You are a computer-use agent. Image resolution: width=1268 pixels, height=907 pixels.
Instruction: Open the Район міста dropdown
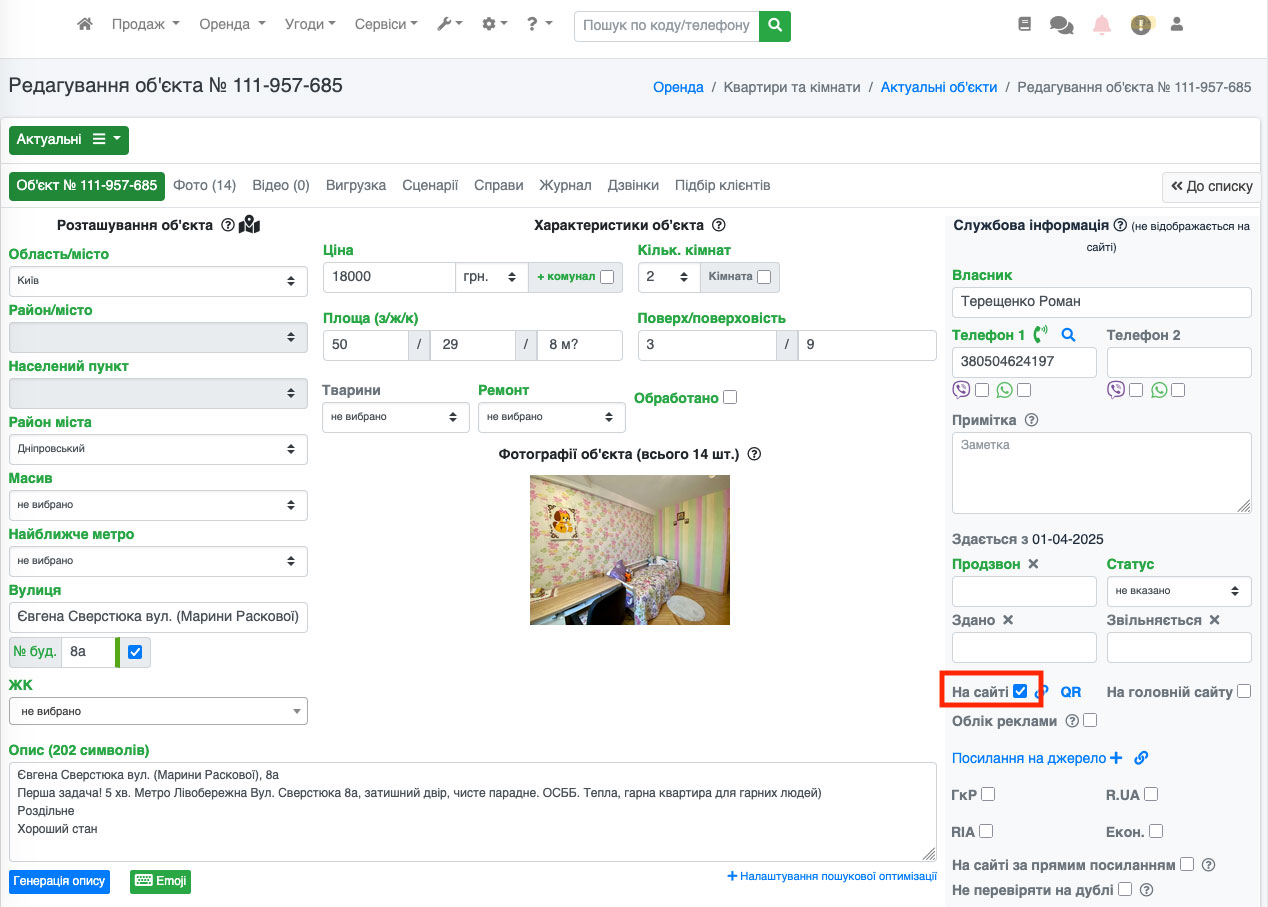coord(158,449)
